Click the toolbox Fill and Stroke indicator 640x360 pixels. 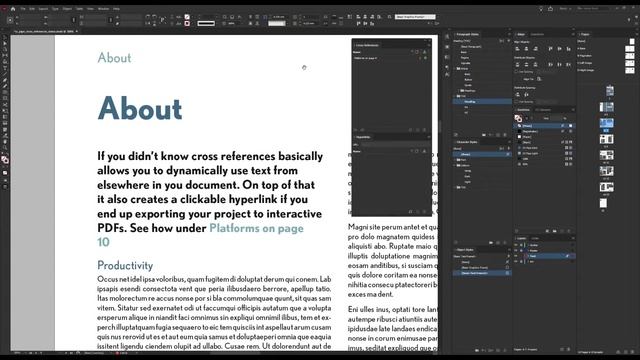(x=4, y=160)
